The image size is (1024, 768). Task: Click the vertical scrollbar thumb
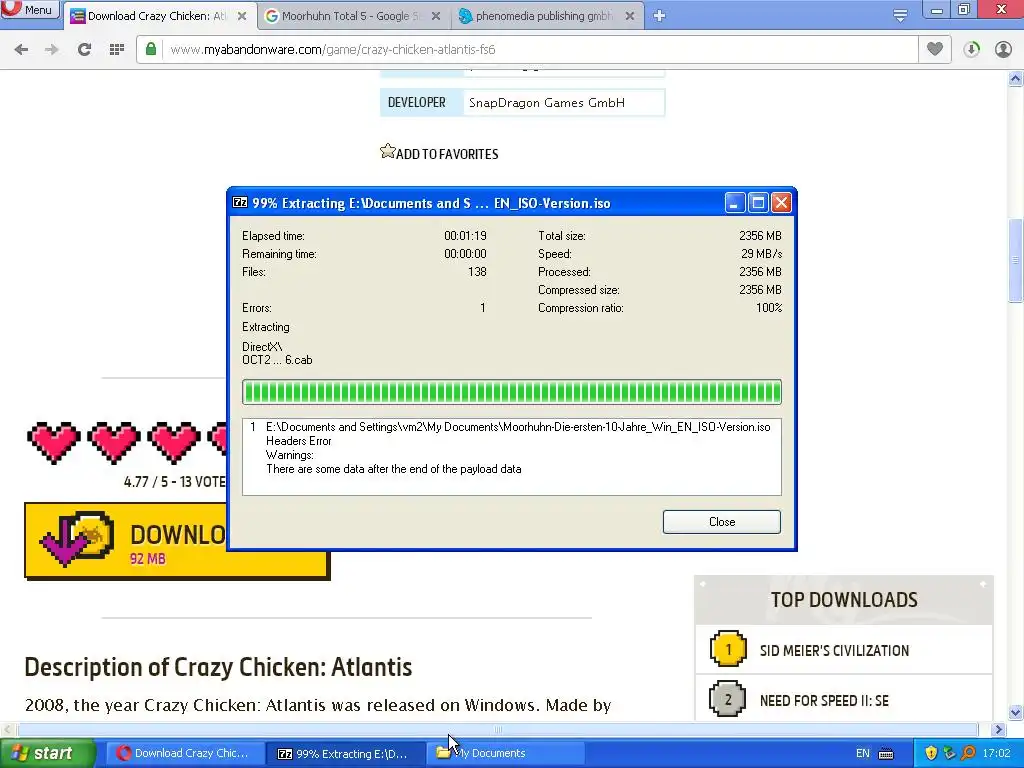(x=1016, y=261)
